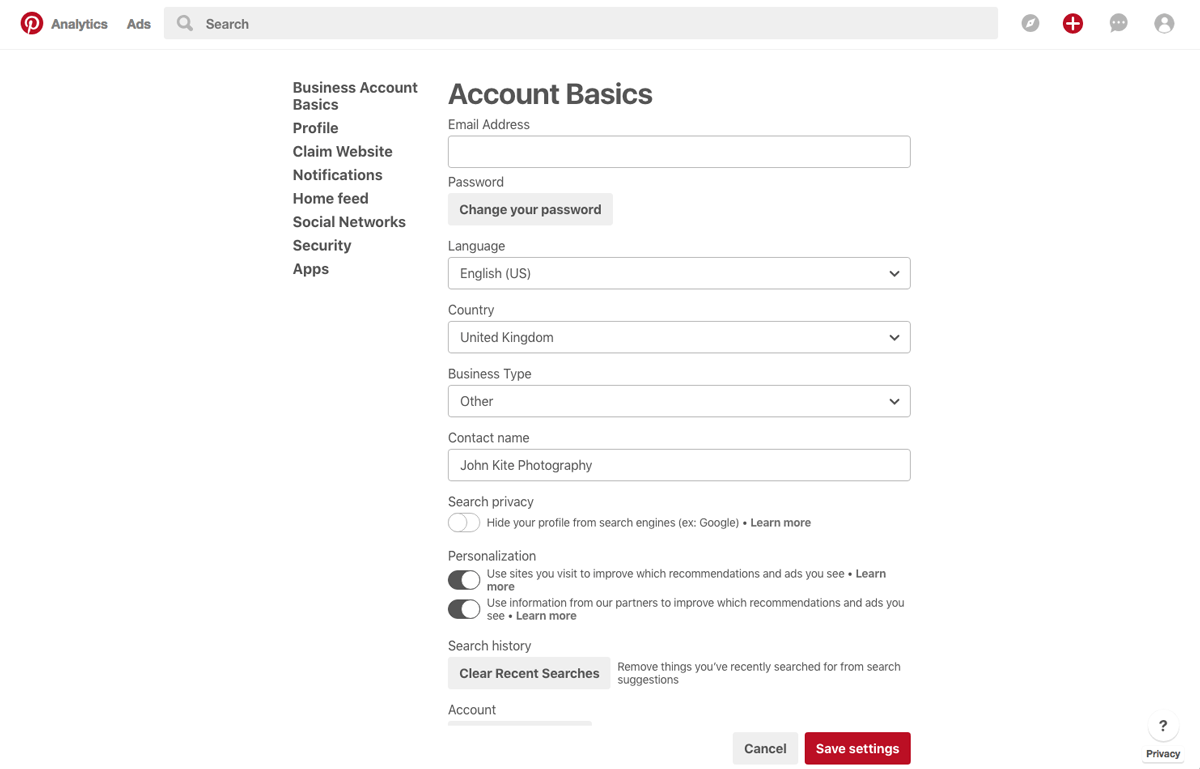
Task: Click the search magnifier icon
Action: (184, 23)
